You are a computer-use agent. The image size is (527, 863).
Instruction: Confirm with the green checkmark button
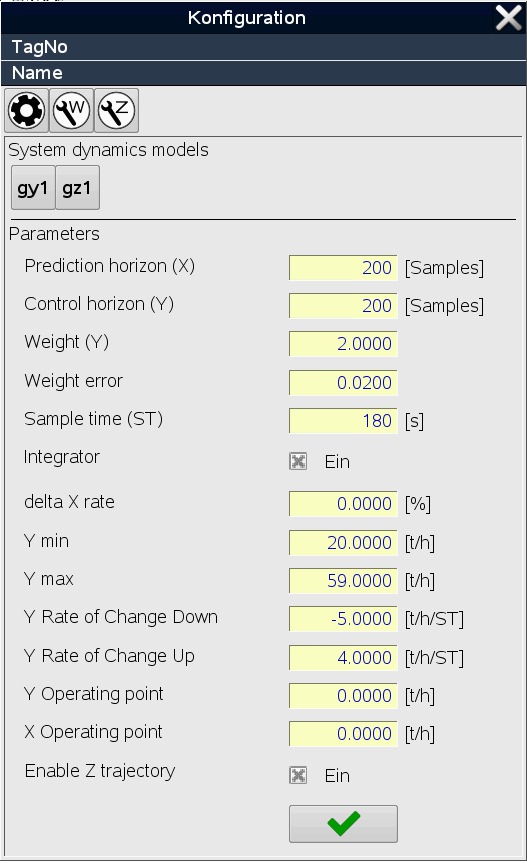[x=343, y=823]
